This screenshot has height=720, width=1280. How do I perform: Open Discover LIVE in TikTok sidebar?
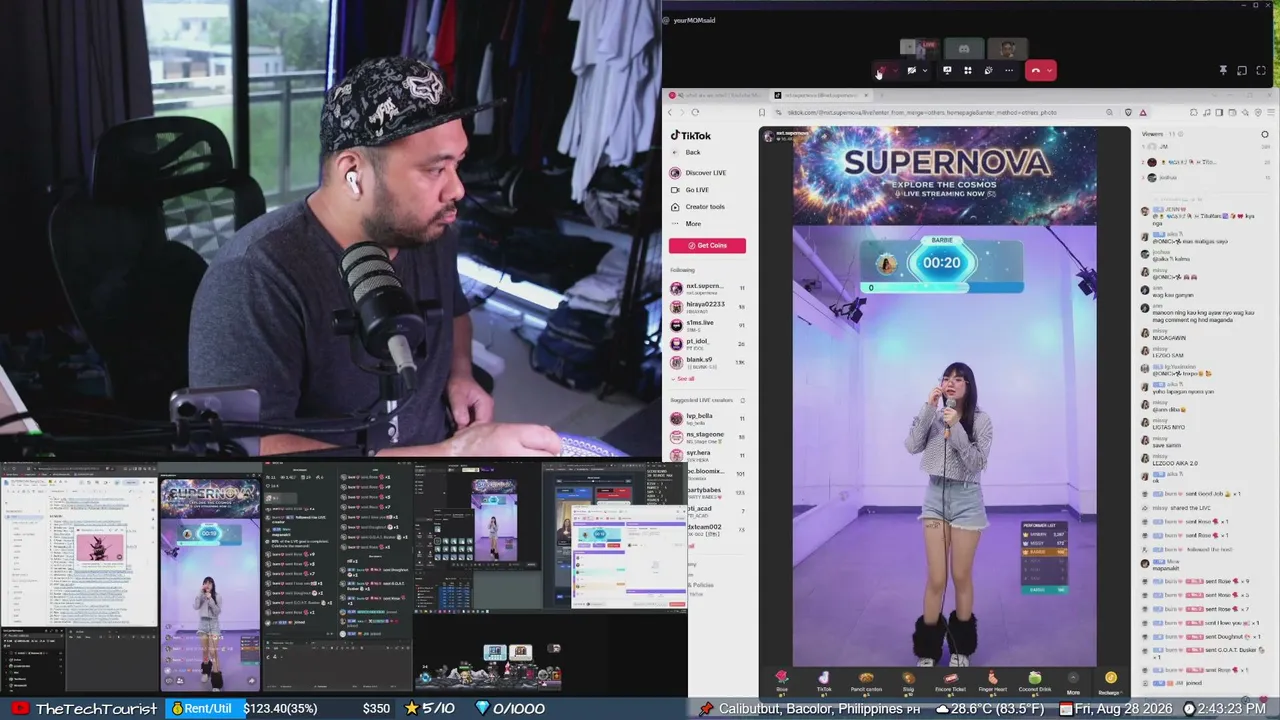[x=698, y=173]
